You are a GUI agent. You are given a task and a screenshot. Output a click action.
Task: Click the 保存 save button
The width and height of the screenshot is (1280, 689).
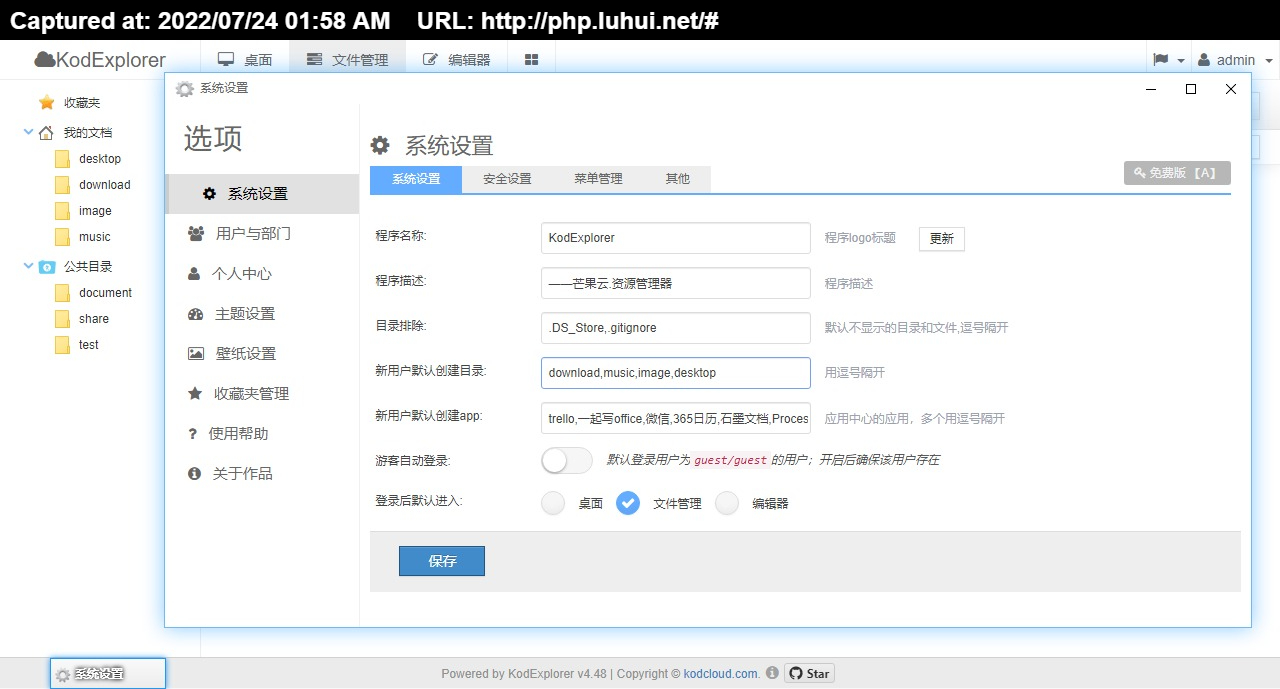442,561
